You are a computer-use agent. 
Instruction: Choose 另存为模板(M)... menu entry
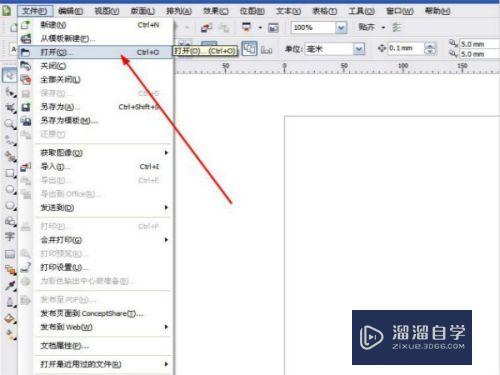tap(95, 121)
